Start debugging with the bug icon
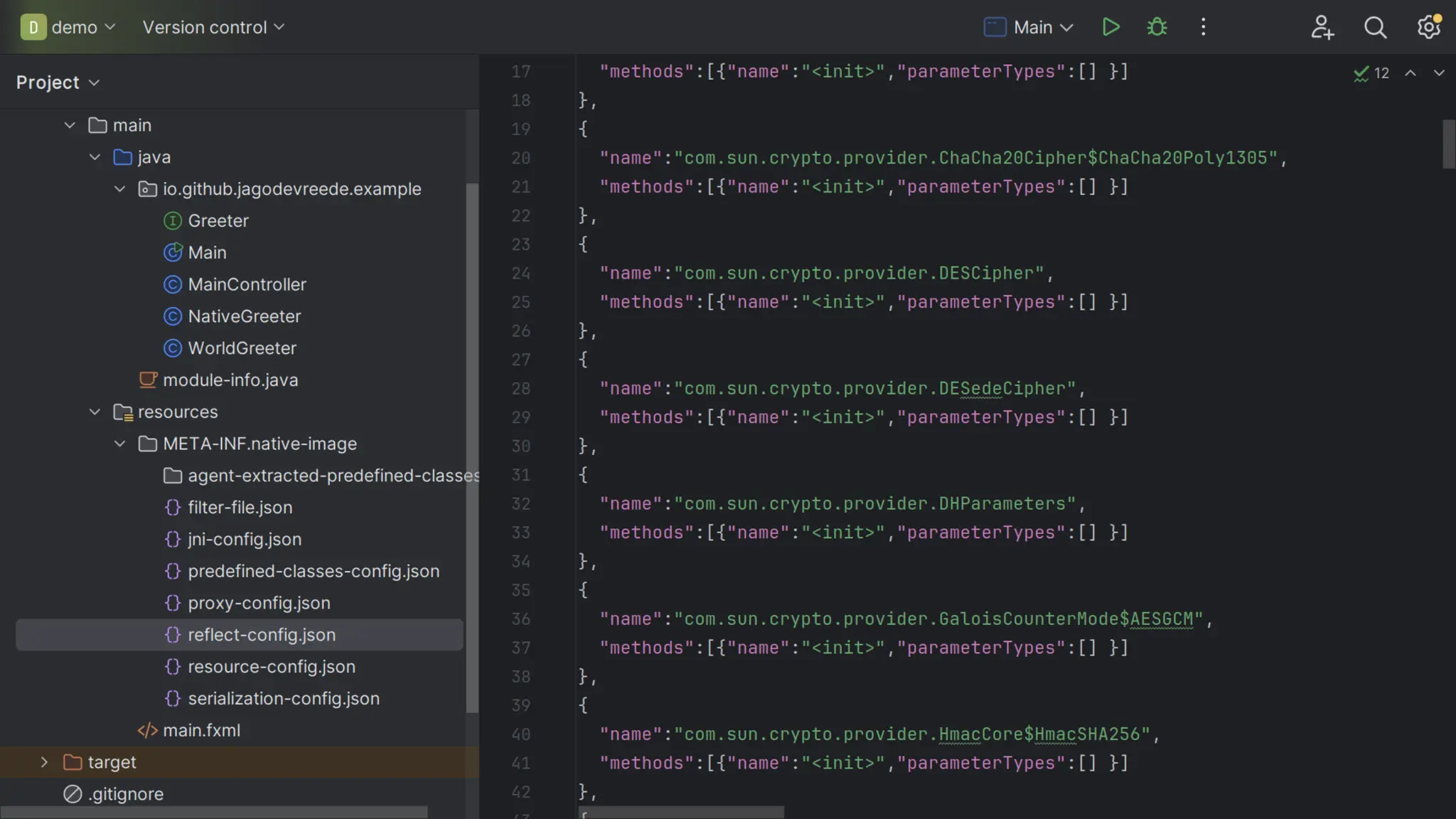 pos(1157,27)
